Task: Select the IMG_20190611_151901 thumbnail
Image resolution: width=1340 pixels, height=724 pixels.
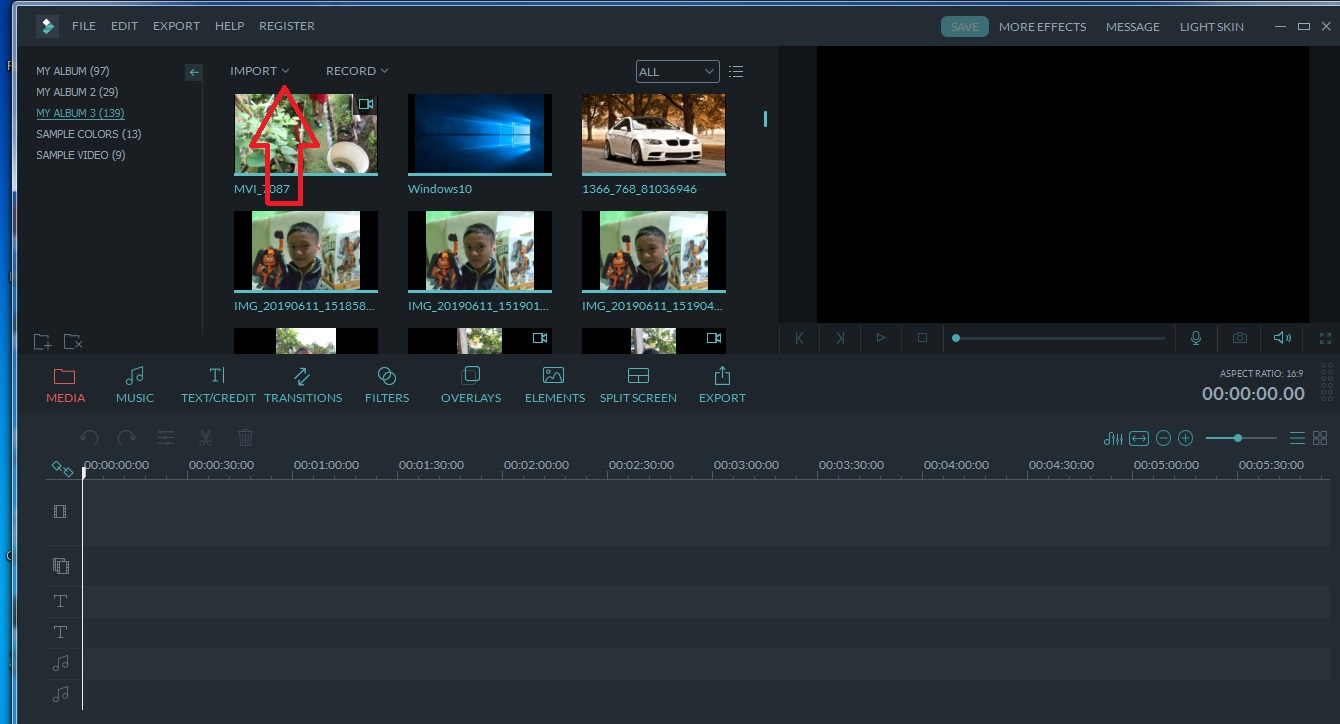Action: coord(480,251)
